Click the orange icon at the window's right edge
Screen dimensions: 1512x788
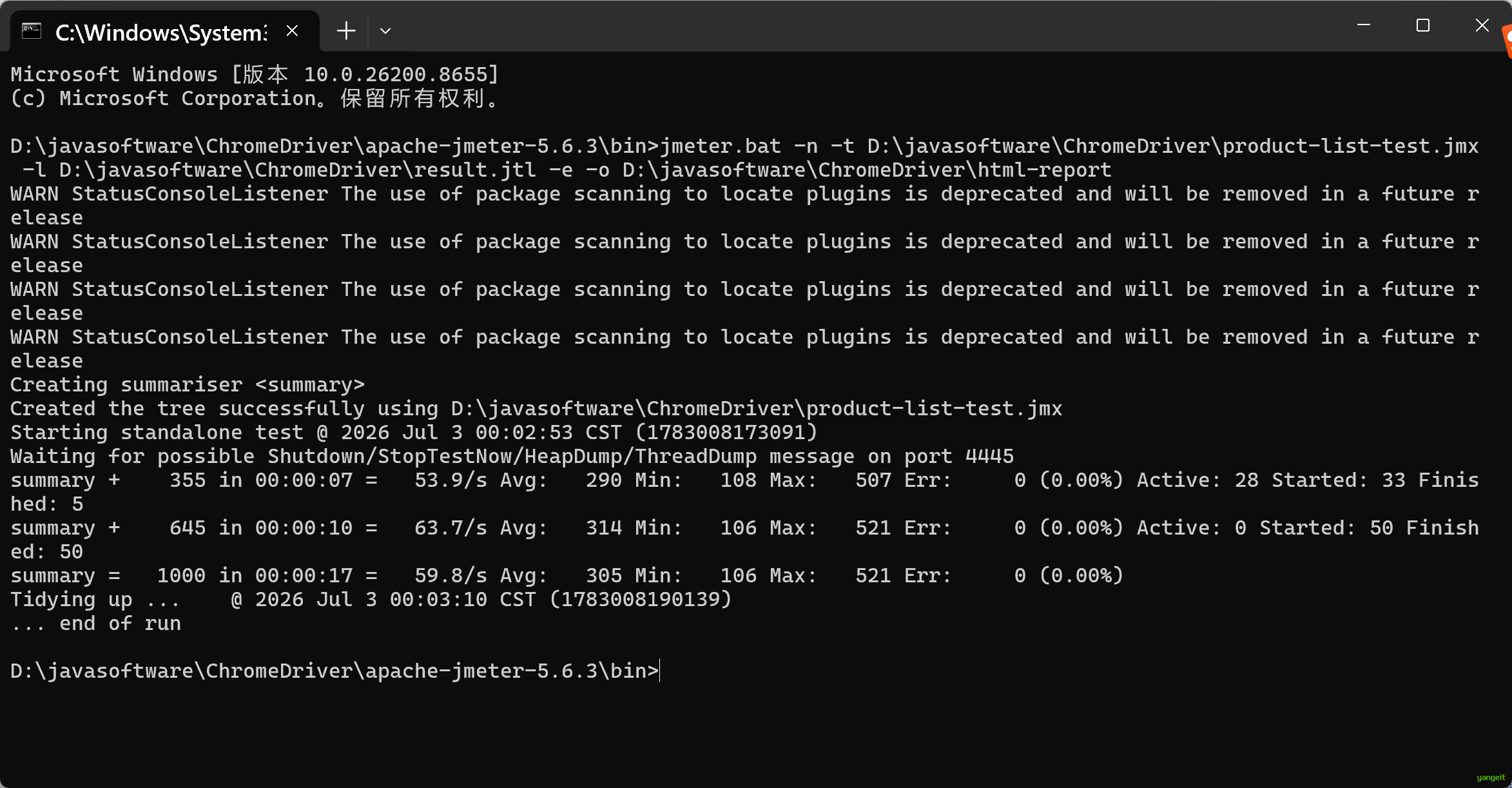(1507, 41)
